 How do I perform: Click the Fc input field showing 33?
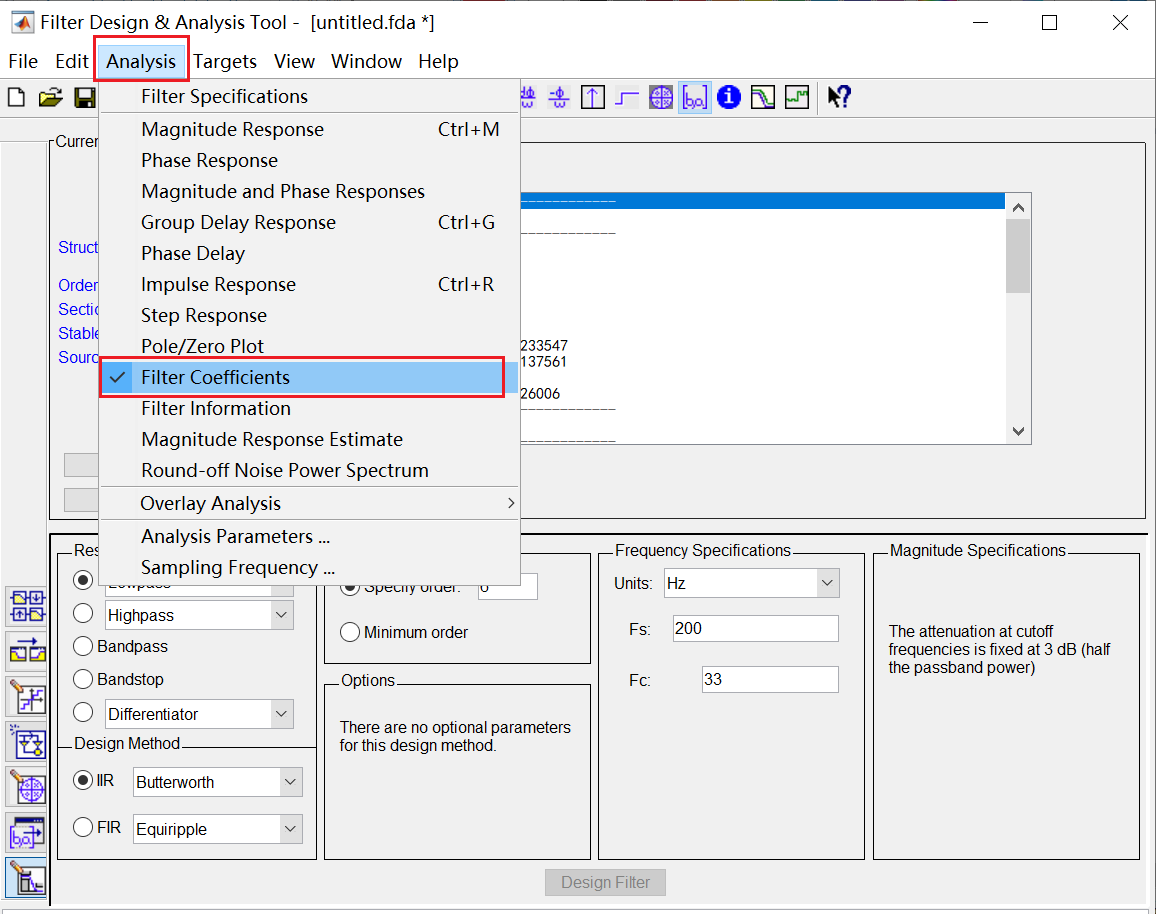click(x=770, y=680)
